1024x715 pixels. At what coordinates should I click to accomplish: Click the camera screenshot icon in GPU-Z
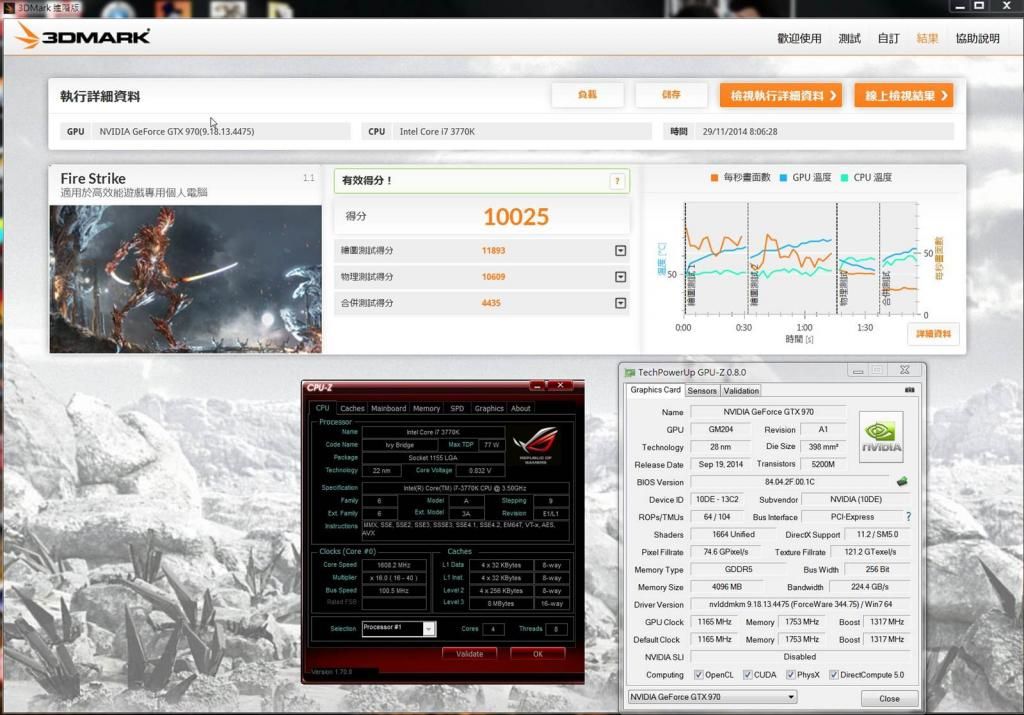tap(910, 390)
